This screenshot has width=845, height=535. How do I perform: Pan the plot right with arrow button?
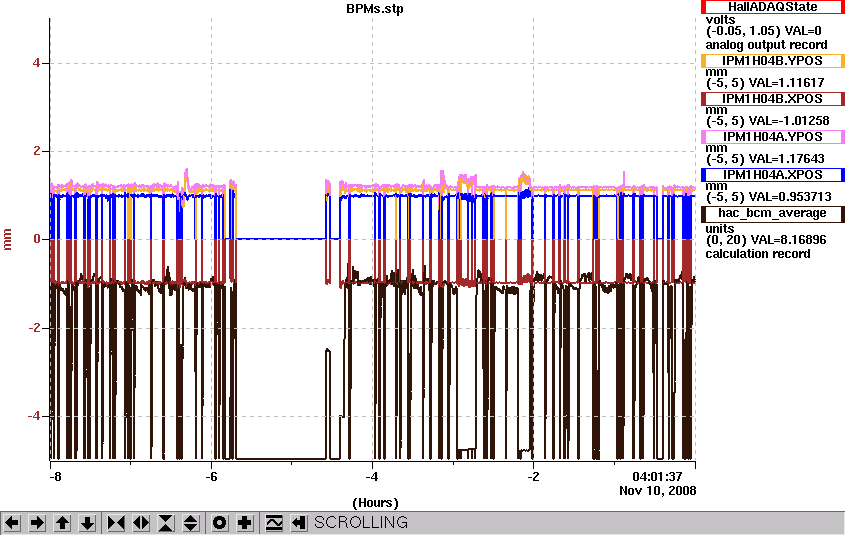click(x=38, y=523)
